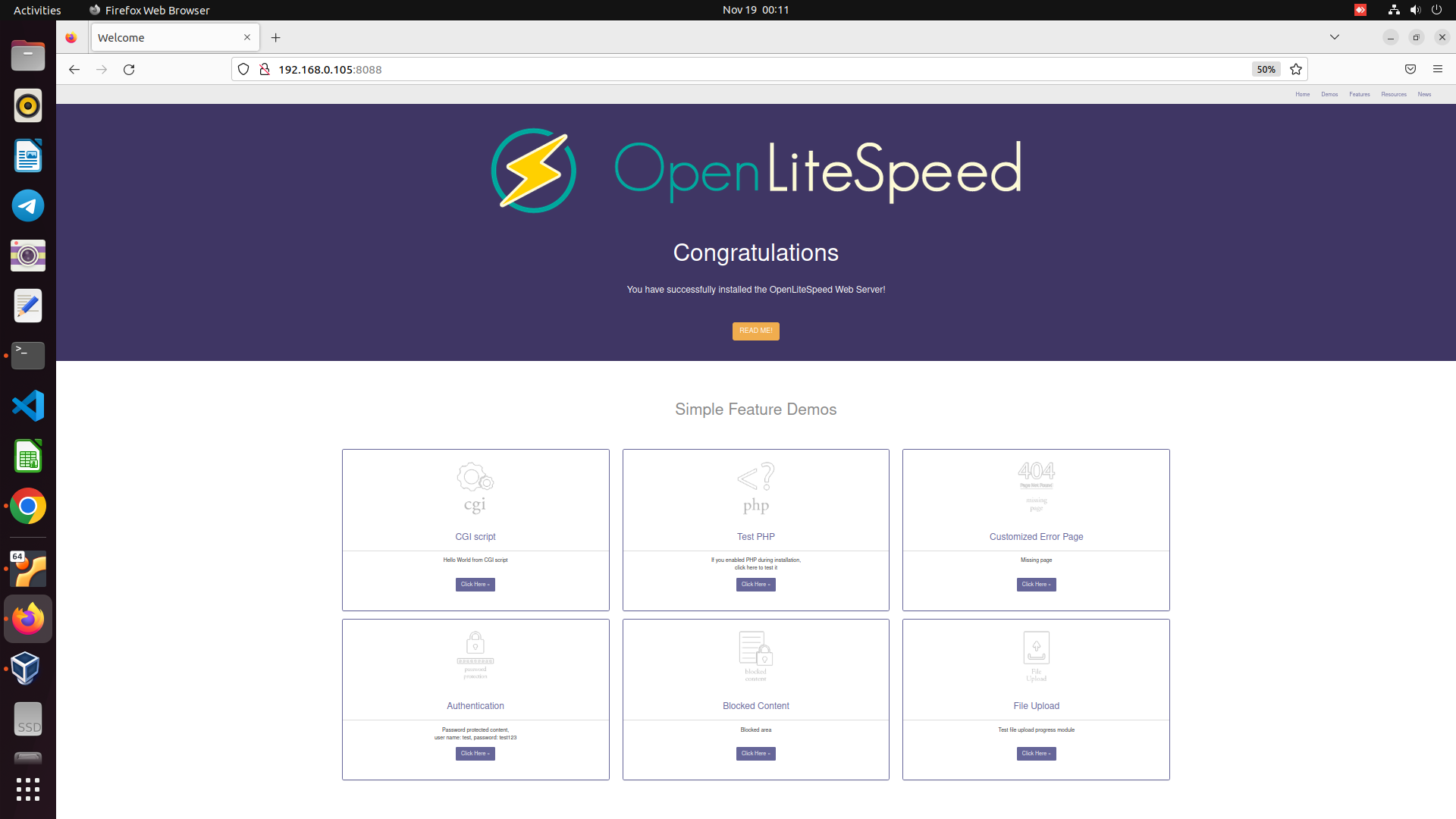1456x819 pixels.
Task: Save page to Pocket
Action: [1410, 69]
